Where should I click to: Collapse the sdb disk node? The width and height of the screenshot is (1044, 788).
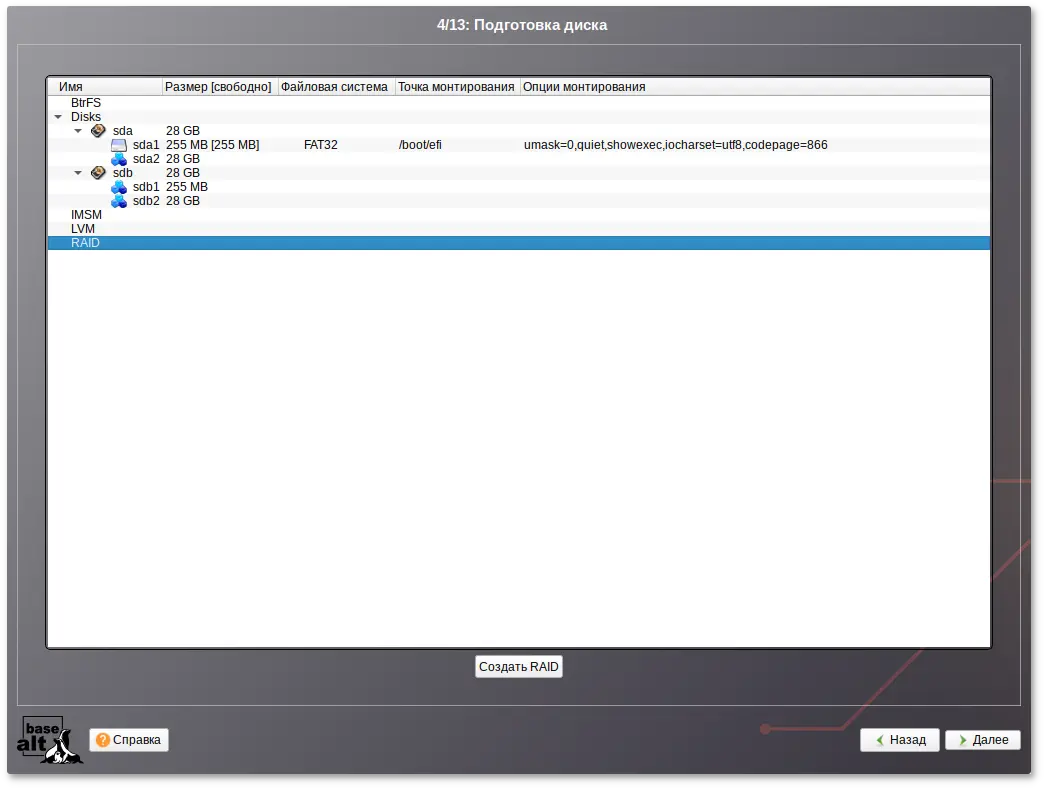(x=78, y=173)
